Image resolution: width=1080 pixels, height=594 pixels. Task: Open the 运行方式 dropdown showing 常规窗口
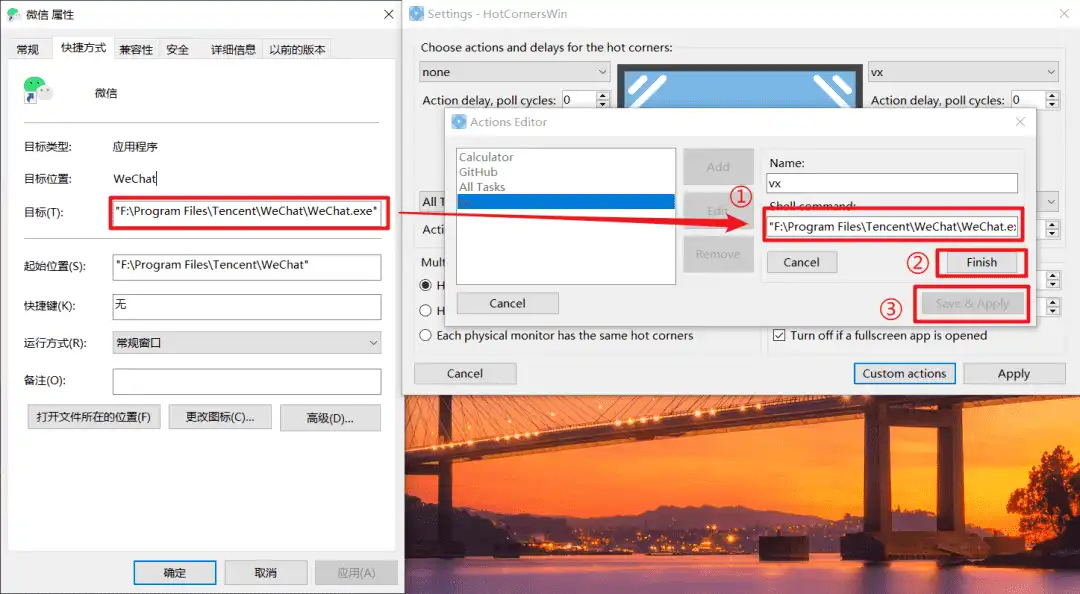247,342
